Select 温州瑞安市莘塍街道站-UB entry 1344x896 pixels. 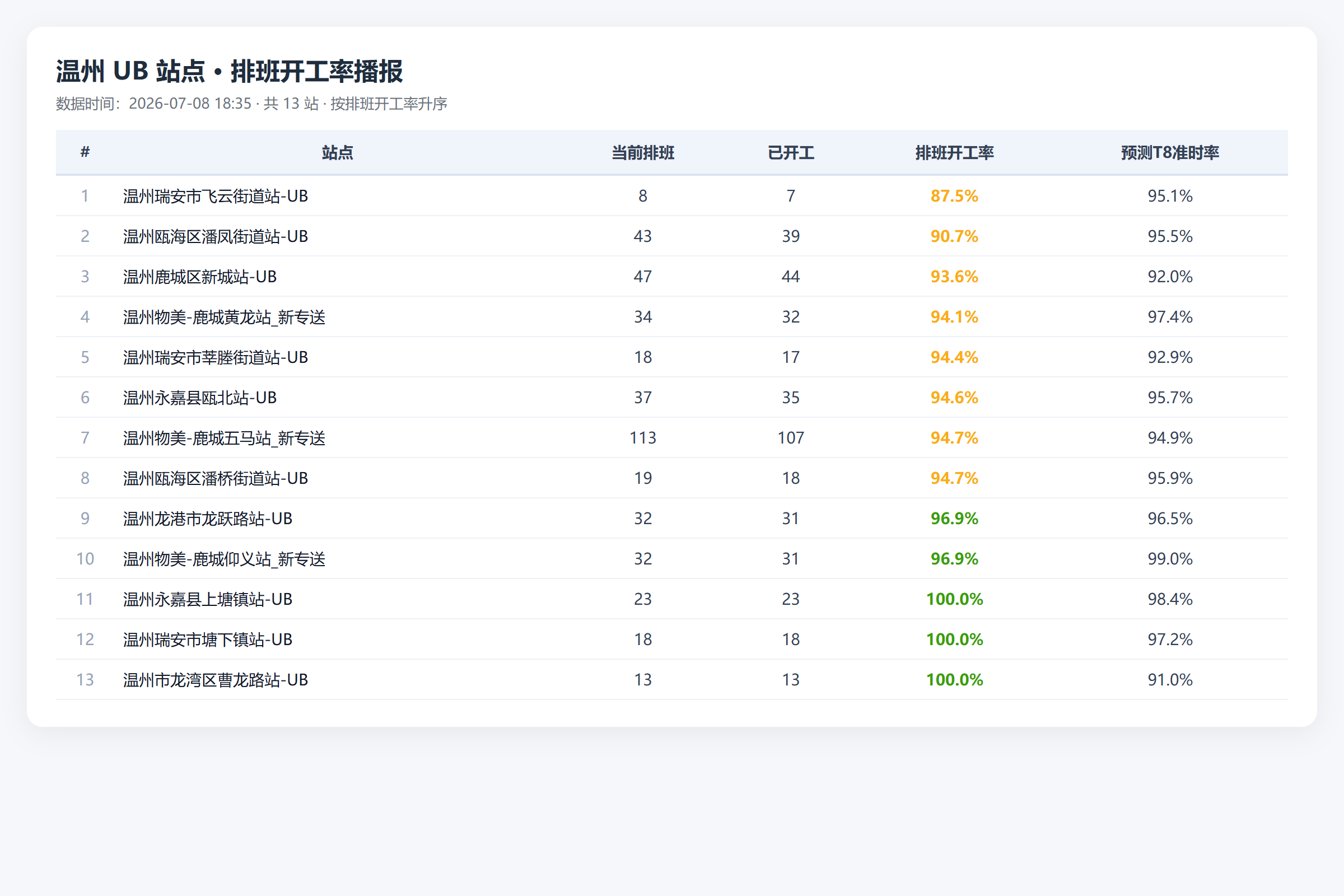[216, 357]
